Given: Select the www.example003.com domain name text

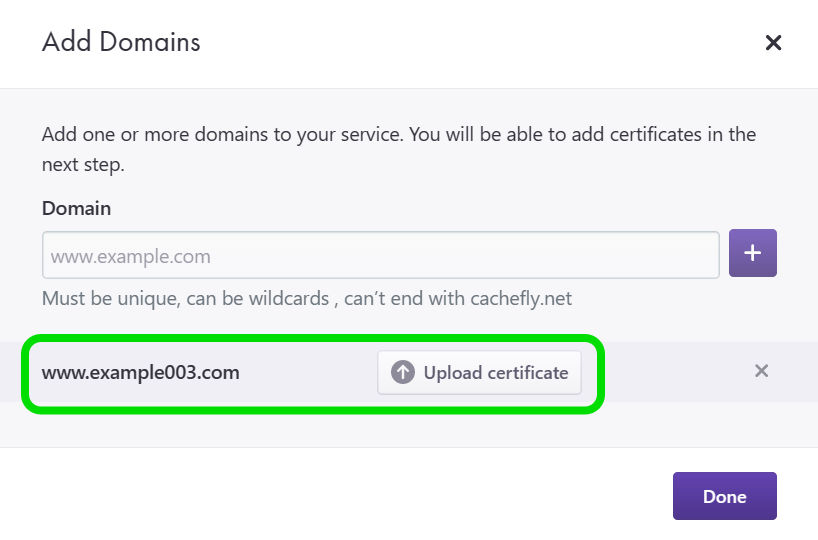Looking at the screenshot, I should [x=140, y=373].
